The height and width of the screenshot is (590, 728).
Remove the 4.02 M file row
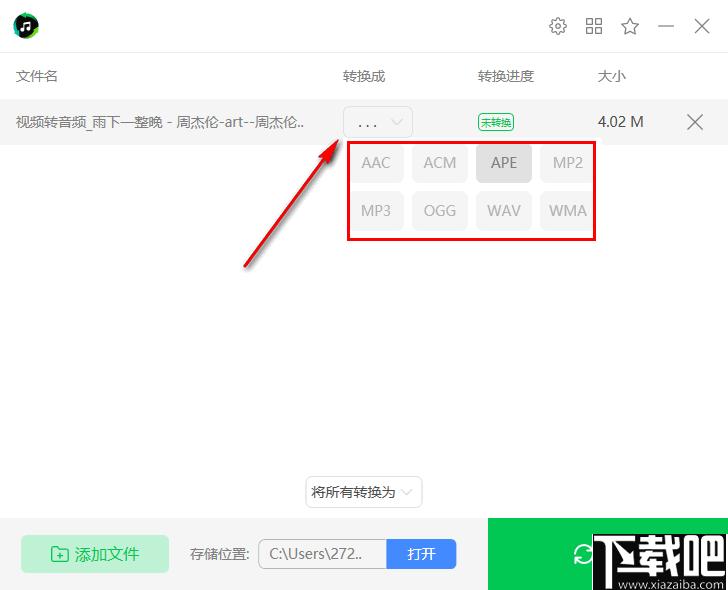[695, 122]
